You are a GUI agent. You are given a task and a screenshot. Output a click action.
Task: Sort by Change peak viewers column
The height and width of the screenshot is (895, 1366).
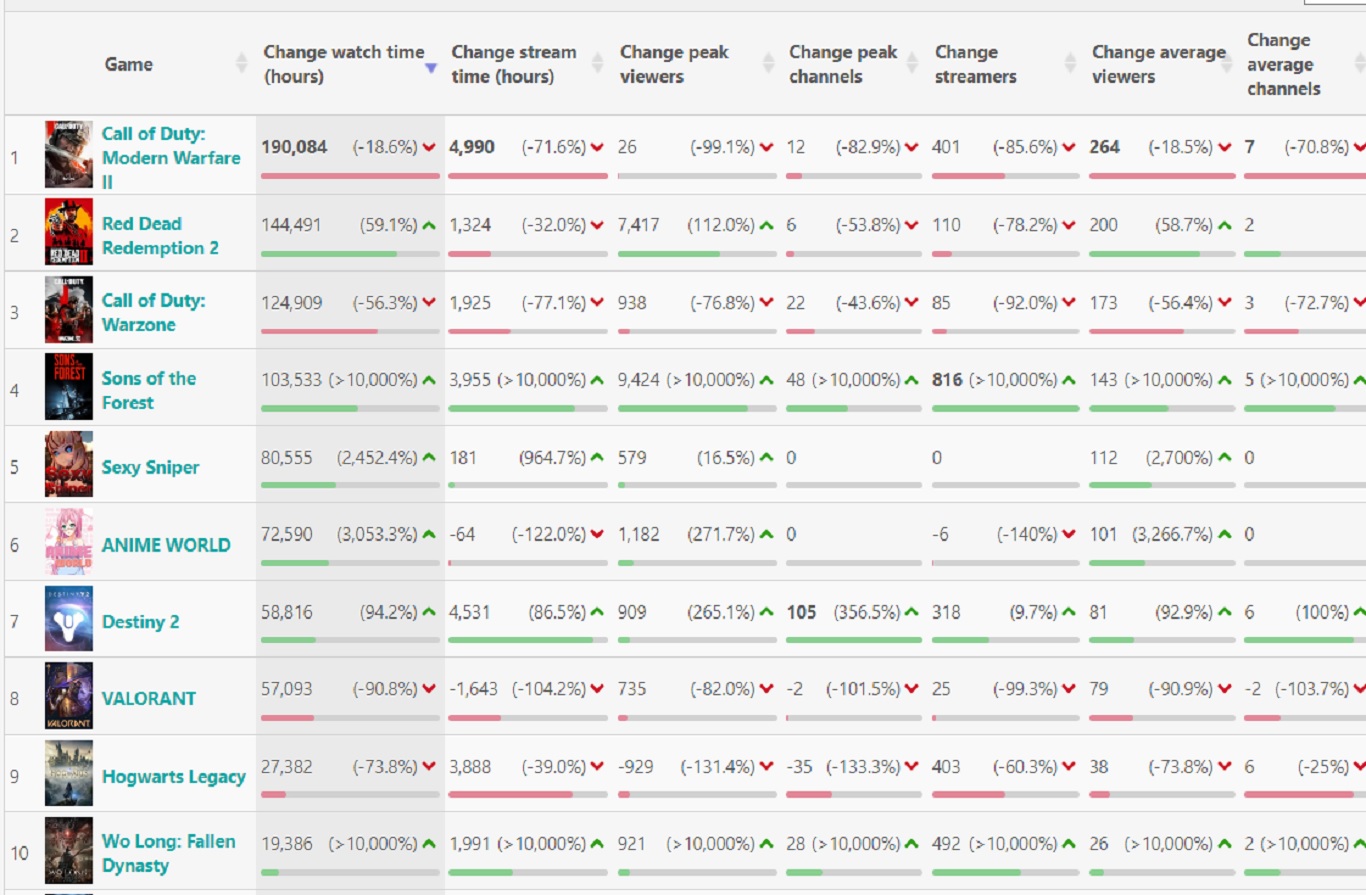[674, 64]
